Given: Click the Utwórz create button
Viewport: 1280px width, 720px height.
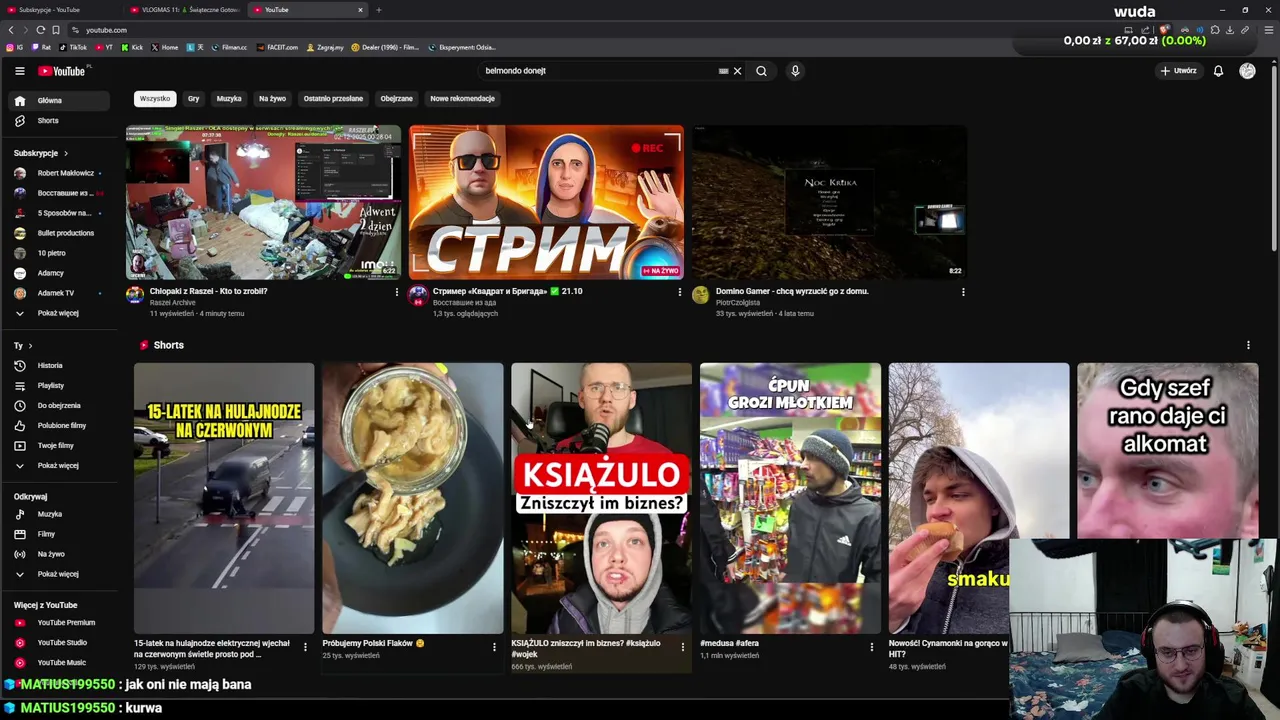Looking at the screenshot, I should [x=1178, y=71].
